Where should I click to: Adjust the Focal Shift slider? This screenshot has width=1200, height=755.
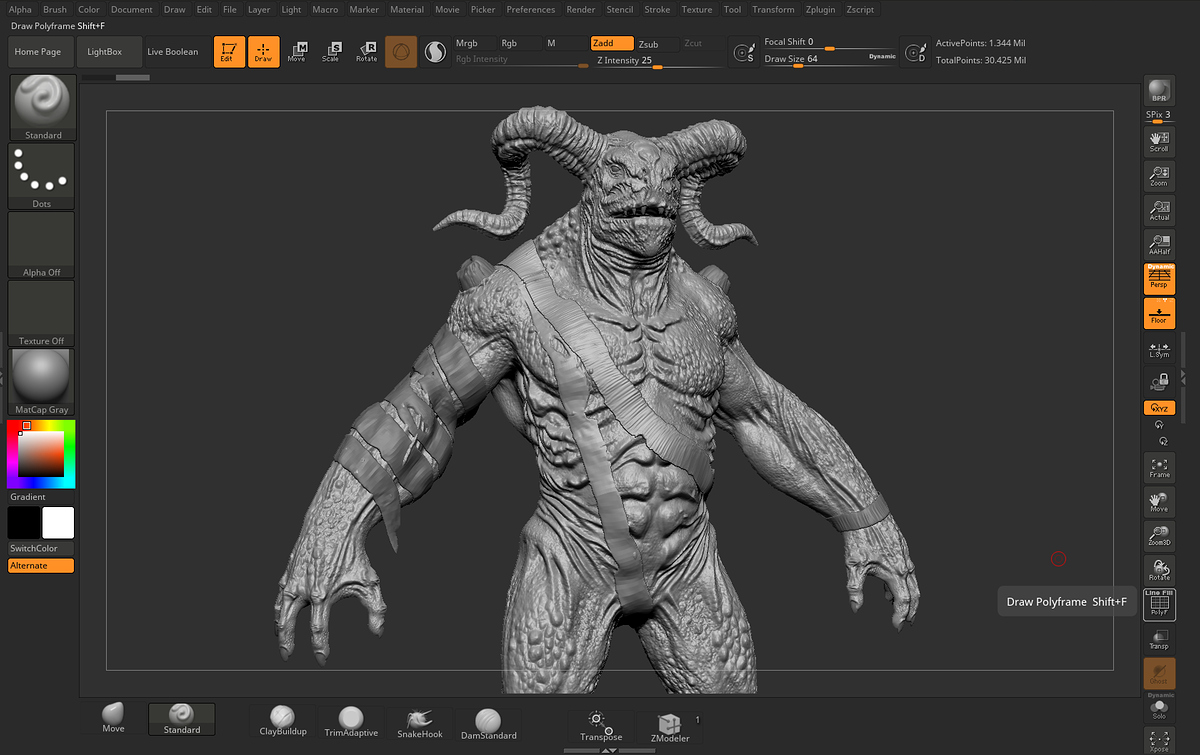829,44
